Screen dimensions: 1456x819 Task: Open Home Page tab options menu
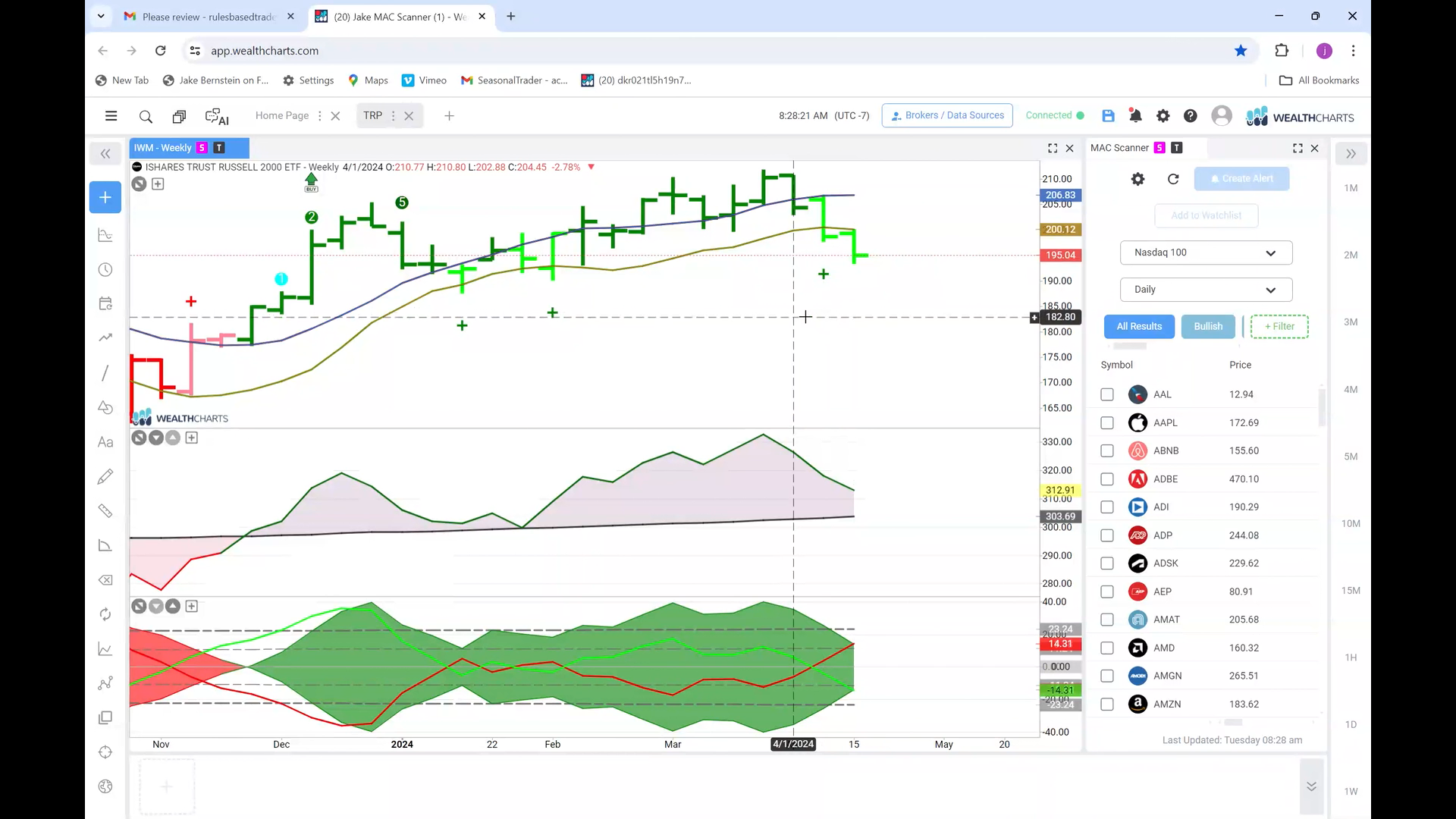319,116
